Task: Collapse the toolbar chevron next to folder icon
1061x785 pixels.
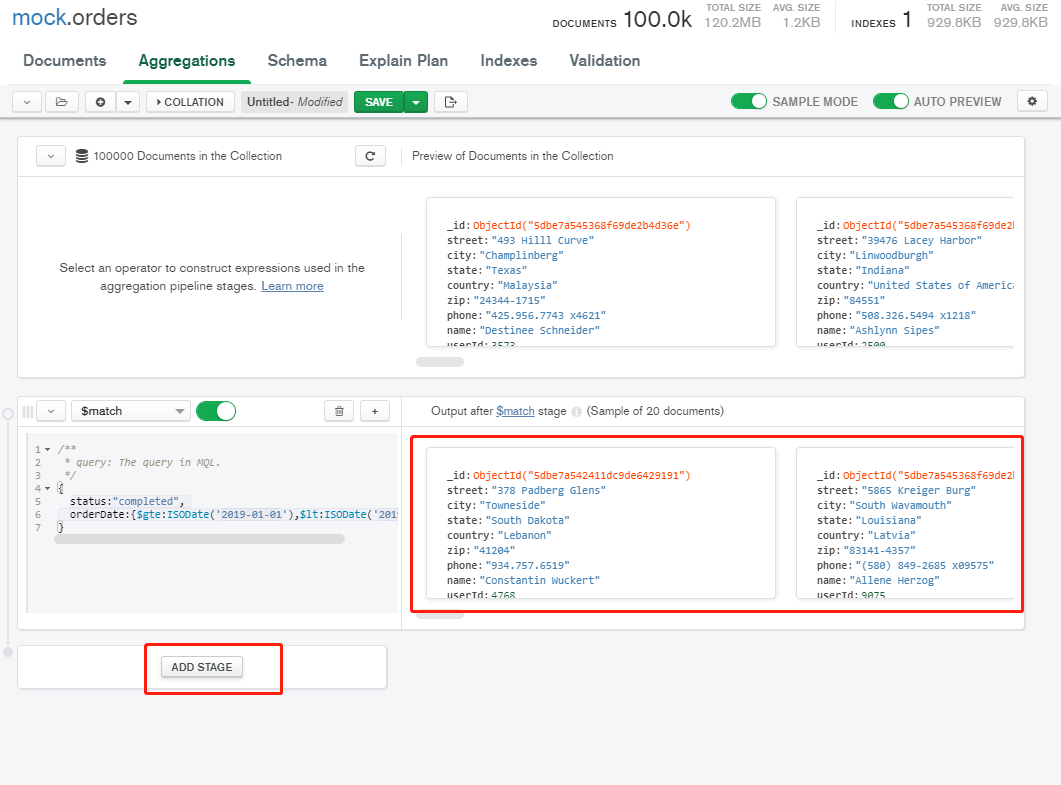Action: coord(27,102)
